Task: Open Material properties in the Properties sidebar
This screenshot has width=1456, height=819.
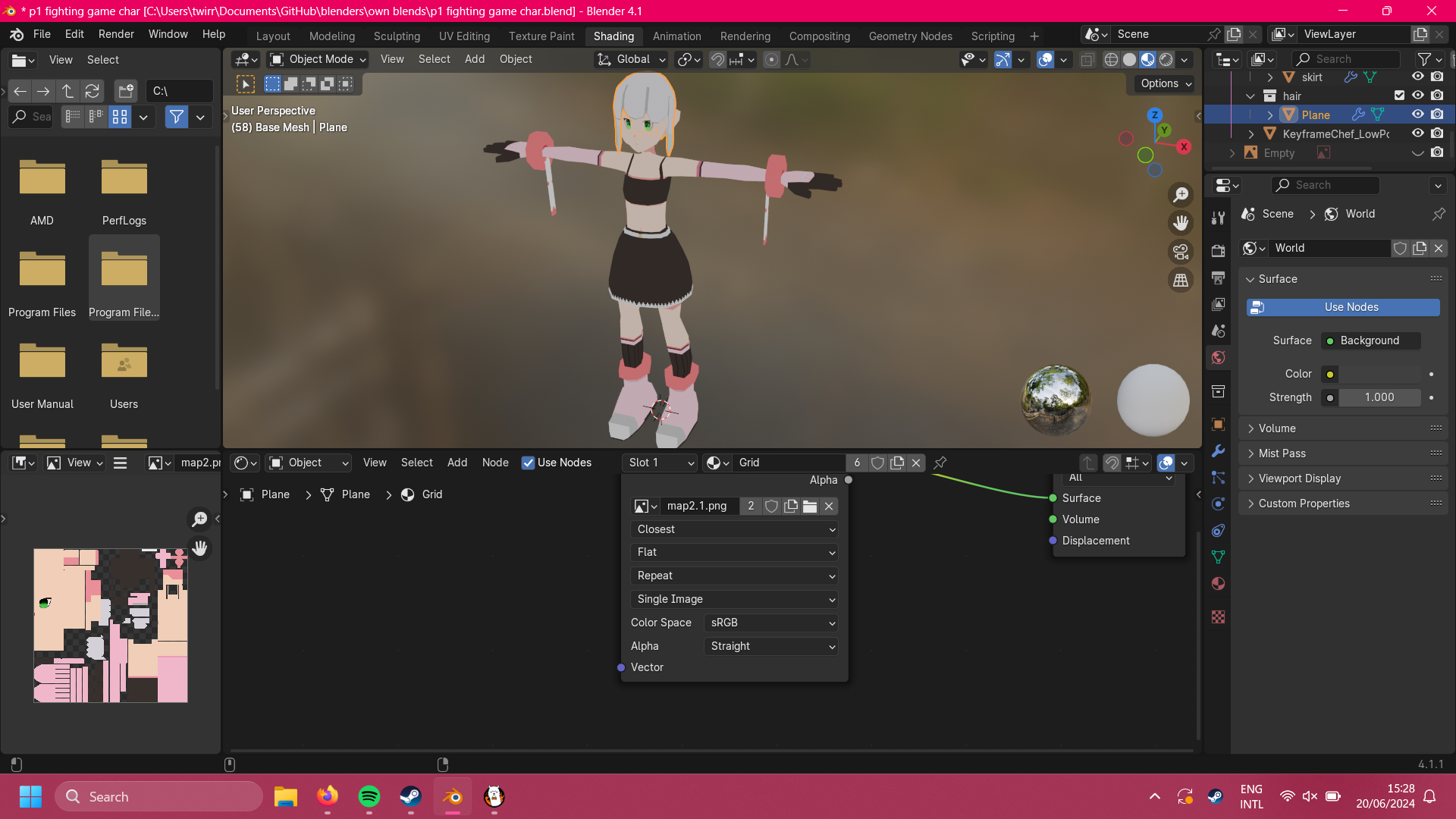Action: pos(1219,583)
